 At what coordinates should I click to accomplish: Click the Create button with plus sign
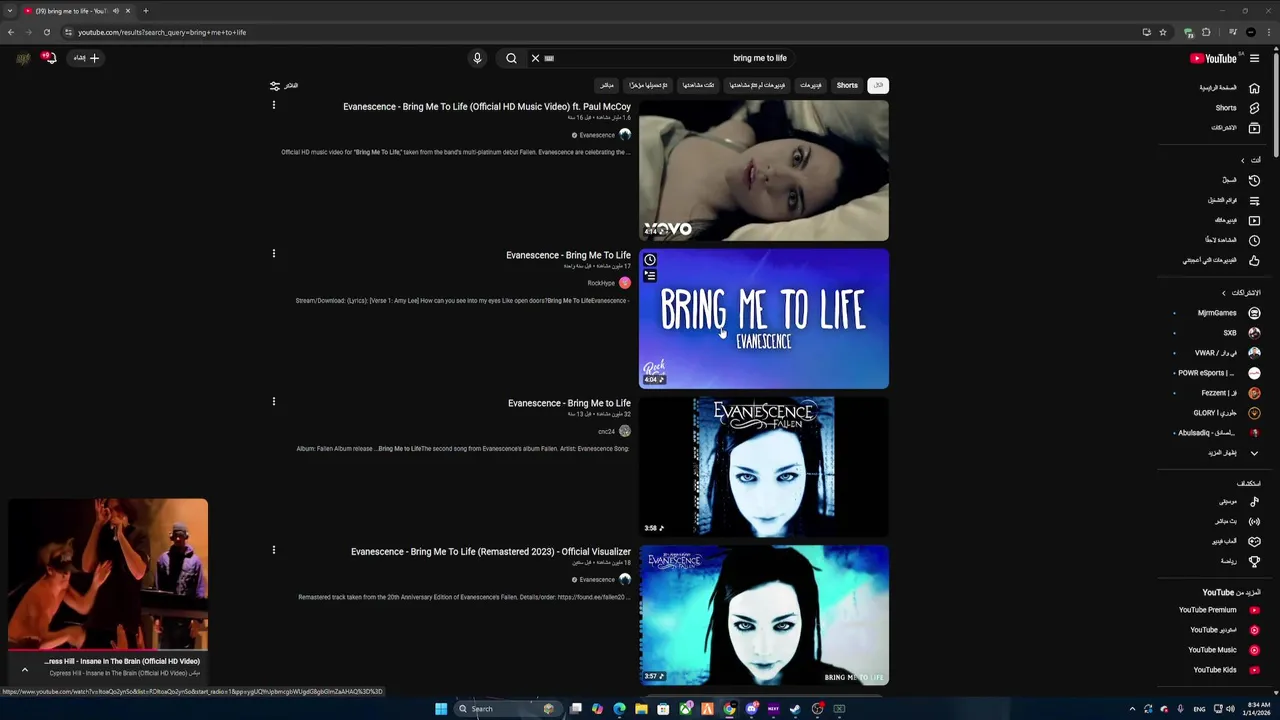pos(86,58)
